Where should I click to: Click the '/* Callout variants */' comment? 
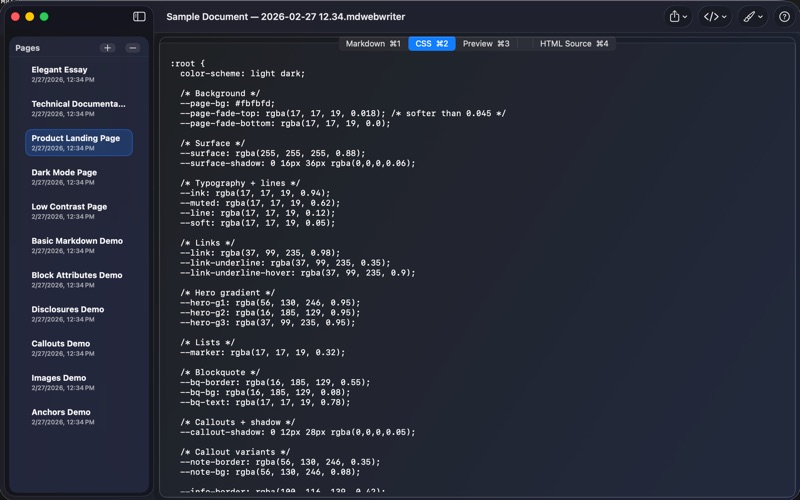[235, 452]
